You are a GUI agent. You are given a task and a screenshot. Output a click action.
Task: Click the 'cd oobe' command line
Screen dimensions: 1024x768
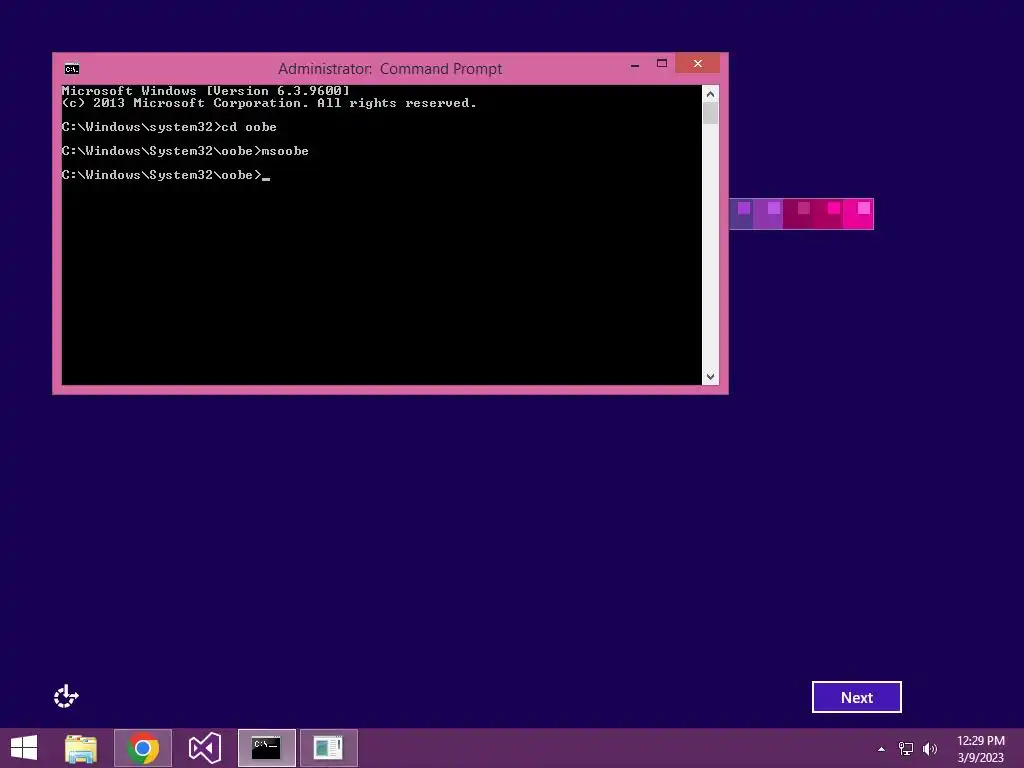coord(169,127)
